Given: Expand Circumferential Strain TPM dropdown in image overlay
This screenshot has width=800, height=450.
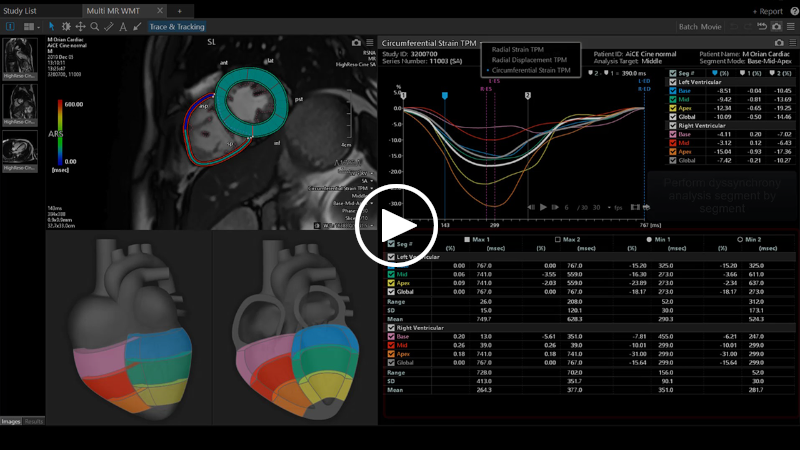Looking at the screenshot, I should [371, 188].
